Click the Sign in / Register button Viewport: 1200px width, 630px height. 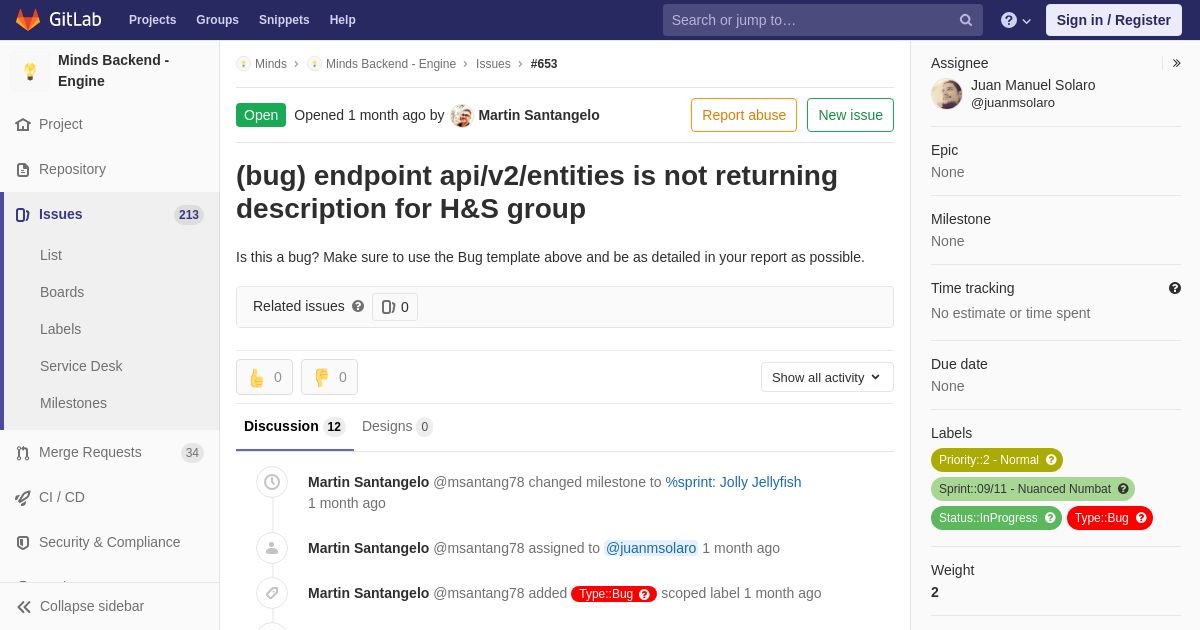coord(1114,20)
